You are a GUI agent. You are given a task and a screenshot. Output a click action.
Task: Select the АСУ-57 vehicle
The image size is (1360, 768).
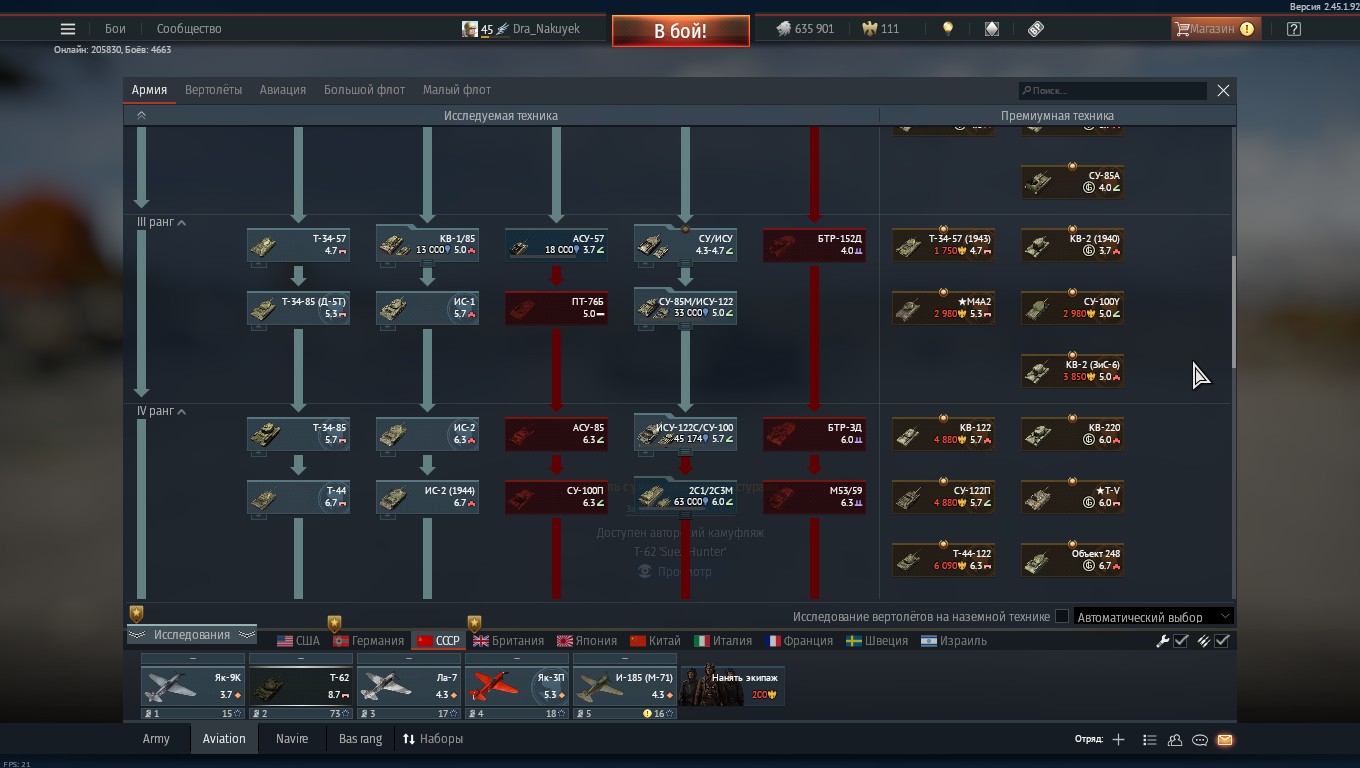[x=556, y=245]
